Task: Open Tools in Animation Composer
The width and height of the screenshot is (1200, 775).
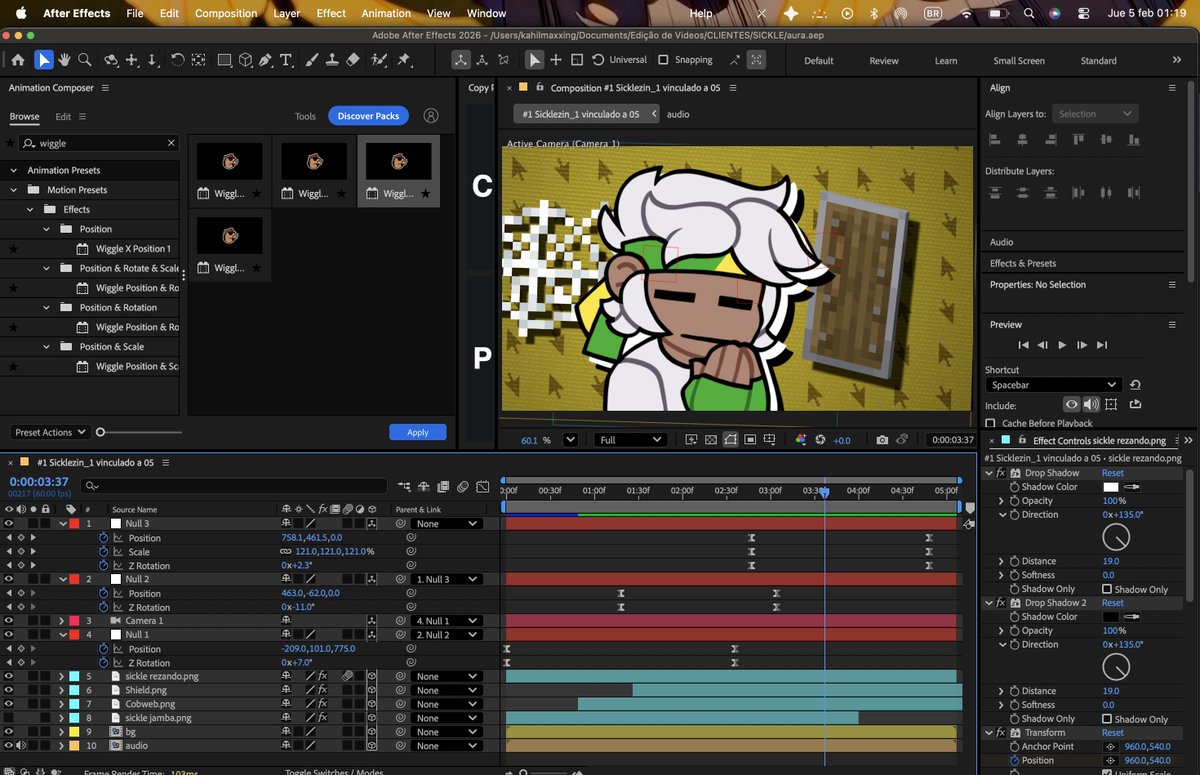Action: coord(305,116)
